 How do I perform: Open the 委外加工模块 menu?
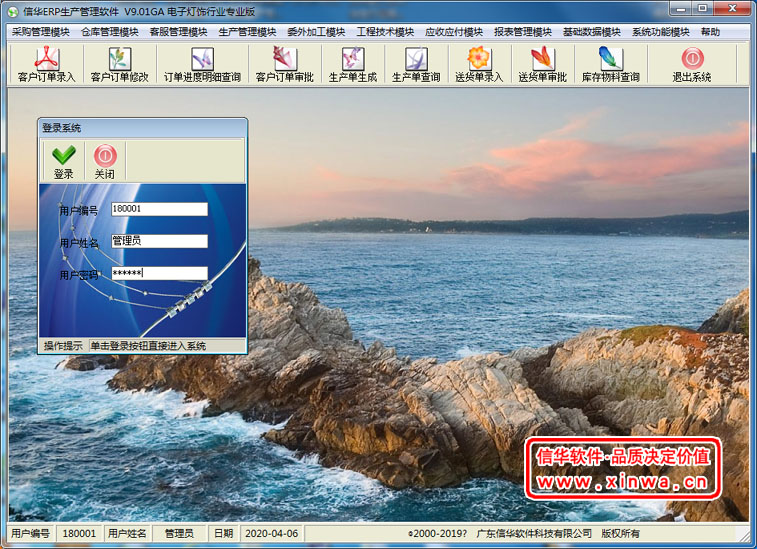(x=316, y=32)
